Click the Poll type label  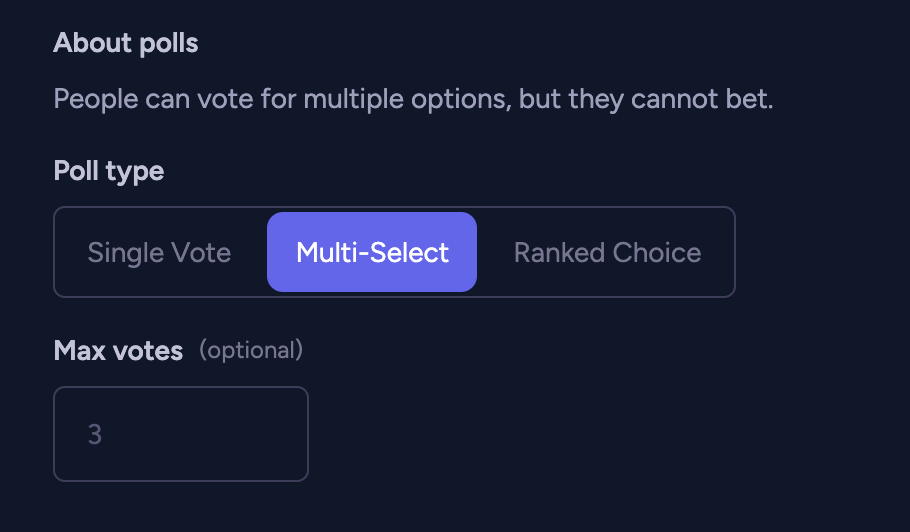click(x=109, y=171)
